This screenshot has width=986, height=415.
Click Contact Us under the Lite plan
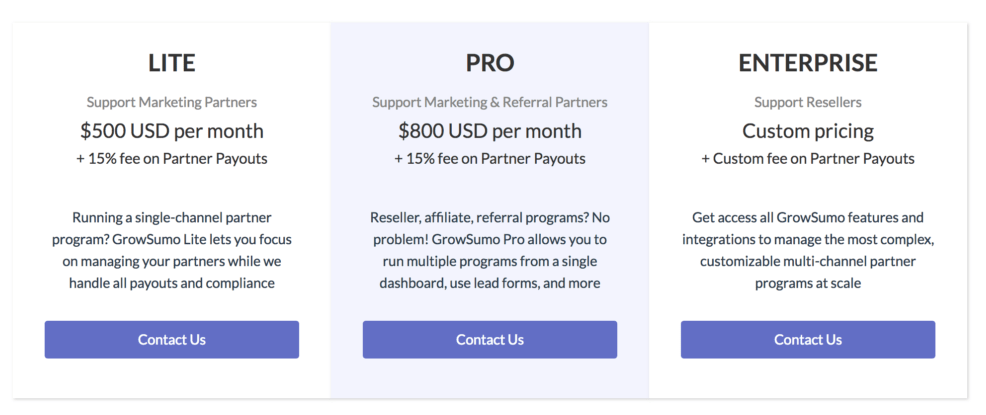[171, 340]
